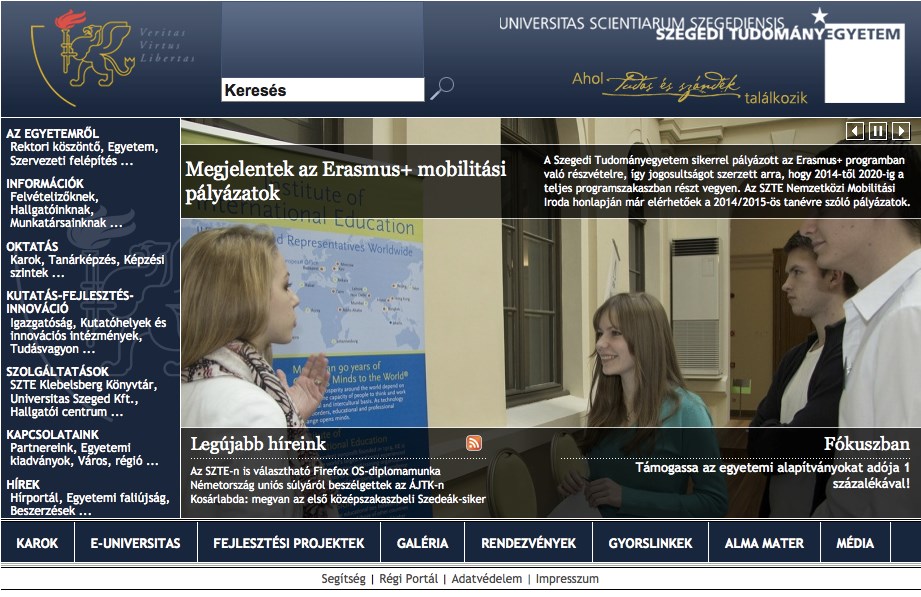Viewport: 921px width, 597px height.
Task: Open the Németország uniós súlyáról news item
Action: click(x=317, y=485)
